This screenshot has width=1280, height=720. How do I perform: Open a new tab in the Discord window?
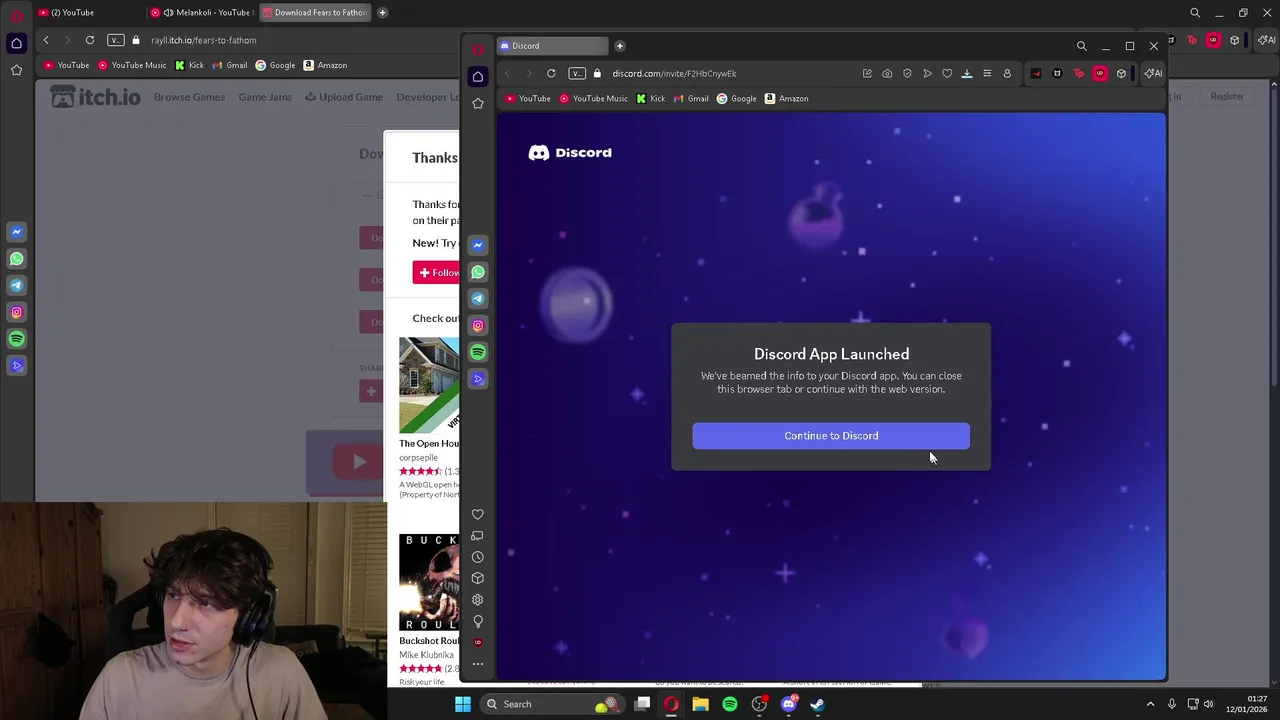(x=619, y=46)
